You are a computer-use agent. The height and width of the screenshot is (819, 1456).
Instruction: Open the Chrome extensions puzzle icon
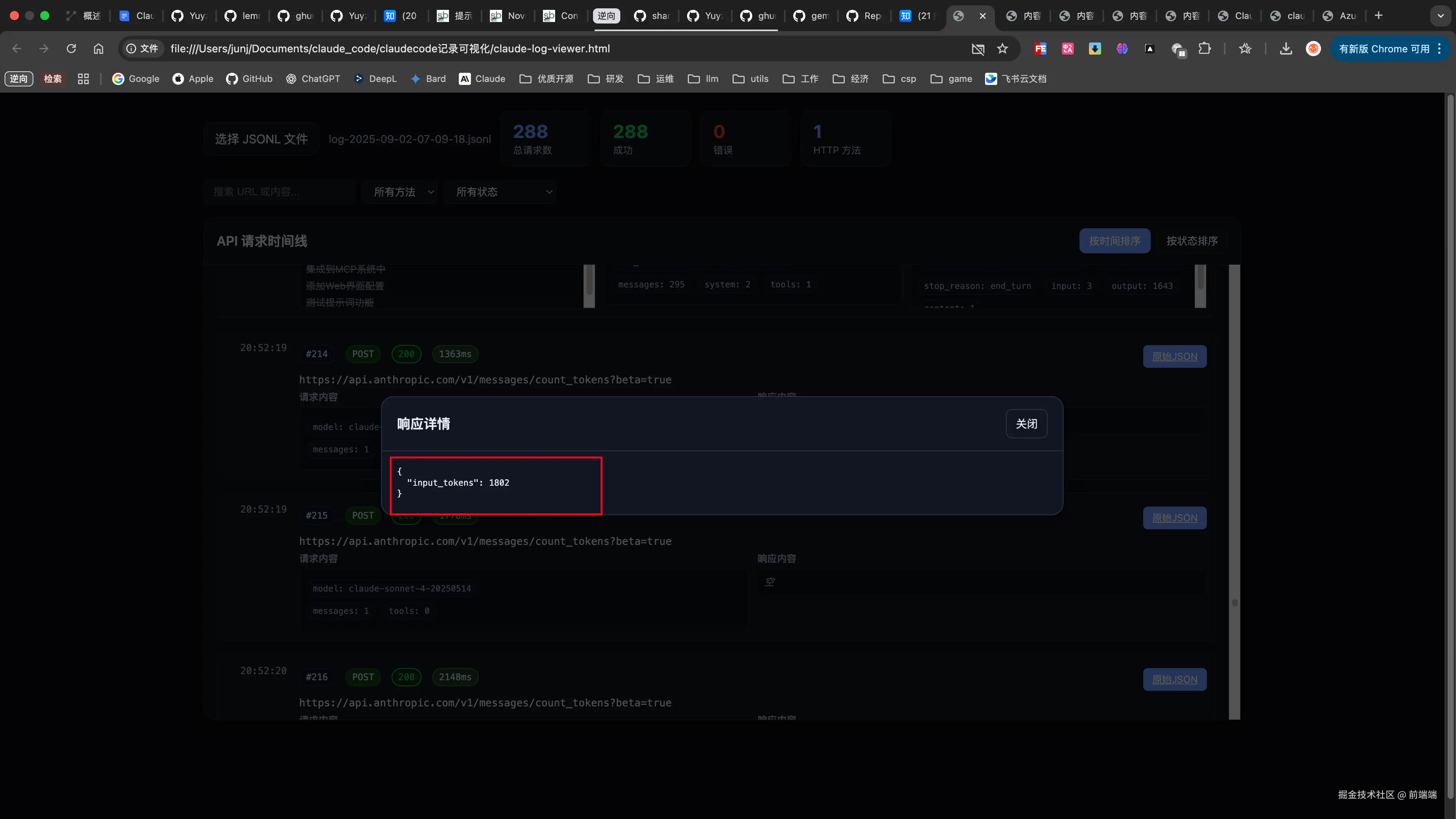click(x=1205, y=49)
